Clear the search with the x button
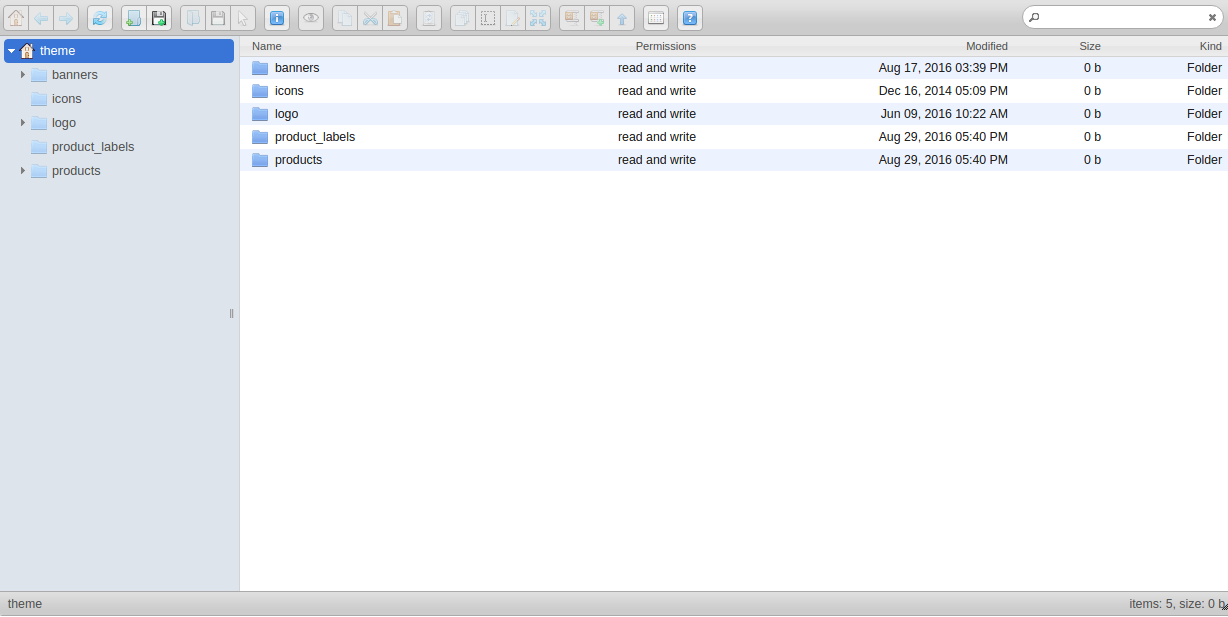1228x617 pixels. (1212, 17)
